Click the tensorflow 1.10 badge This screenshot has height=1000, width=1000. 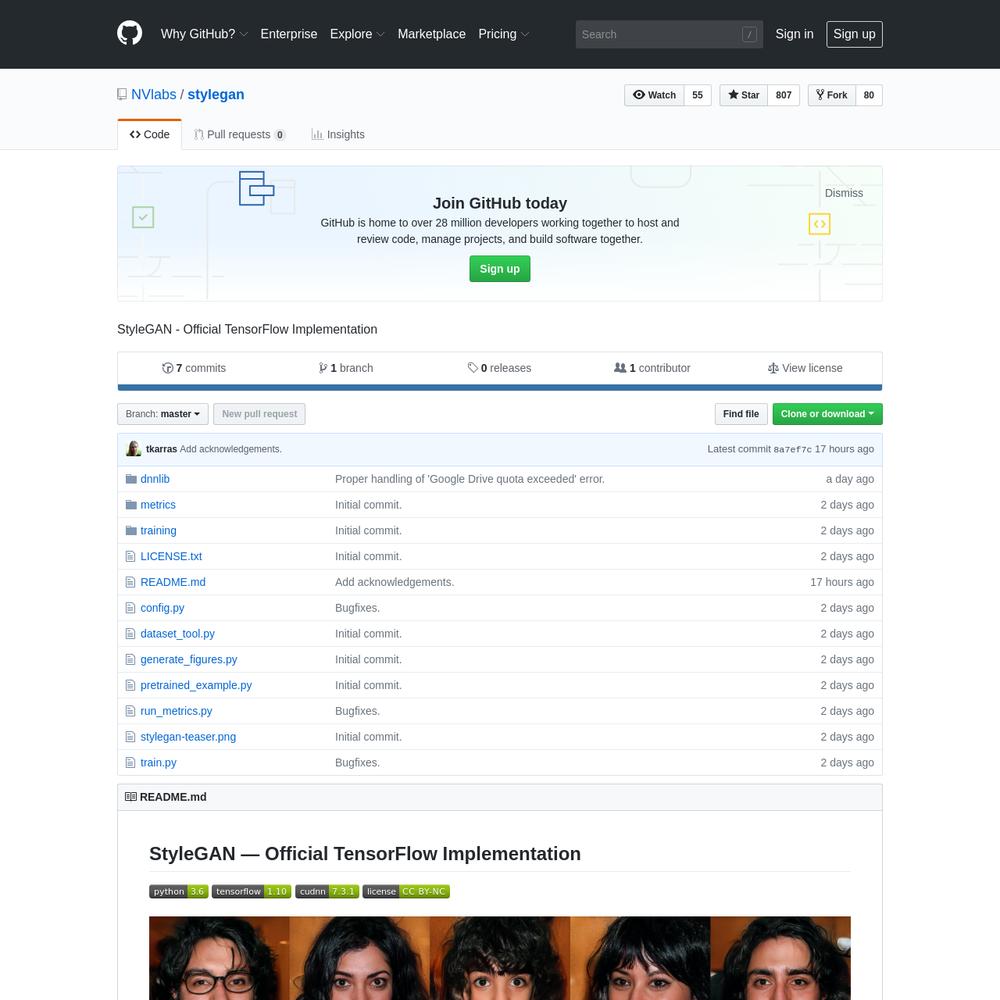point(251,891)
